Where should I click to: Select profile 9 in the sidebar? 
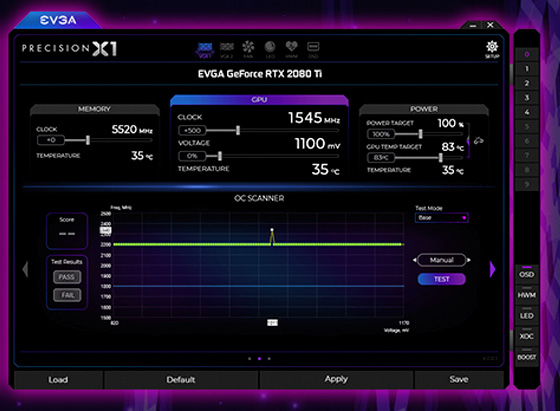[527, 184]
